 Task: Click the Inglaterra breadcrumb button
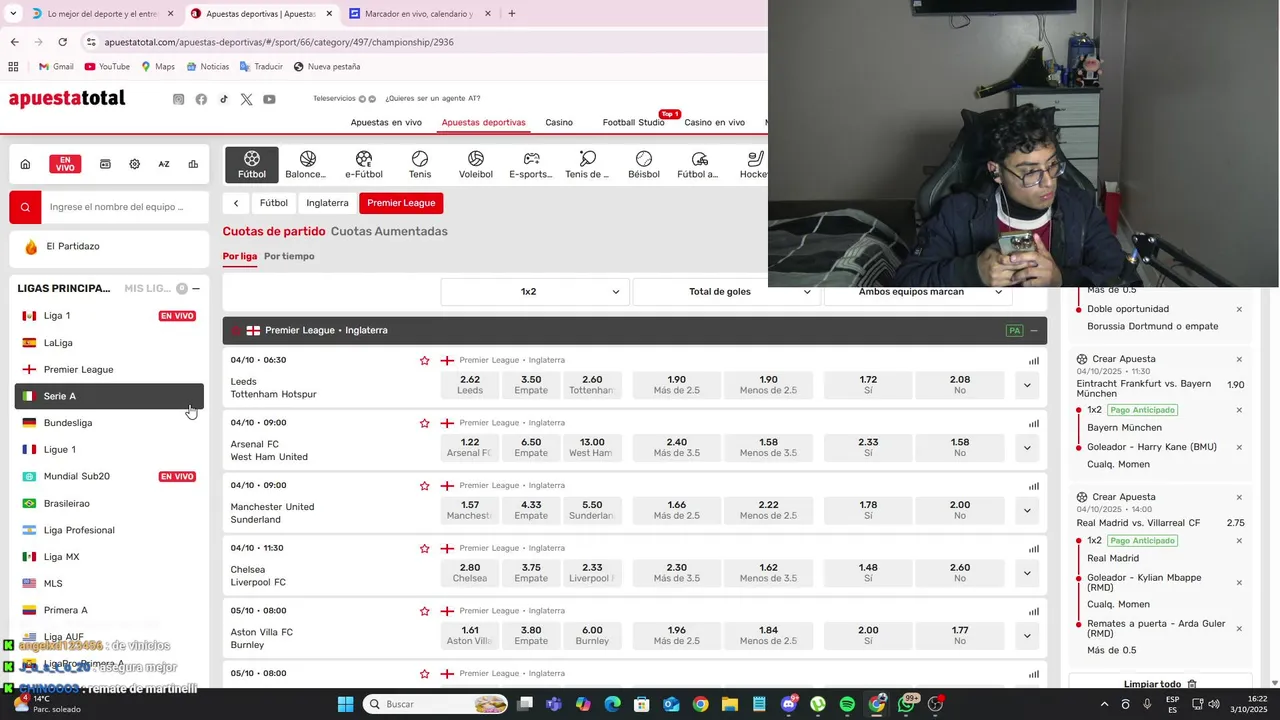[x=327, y=203]
